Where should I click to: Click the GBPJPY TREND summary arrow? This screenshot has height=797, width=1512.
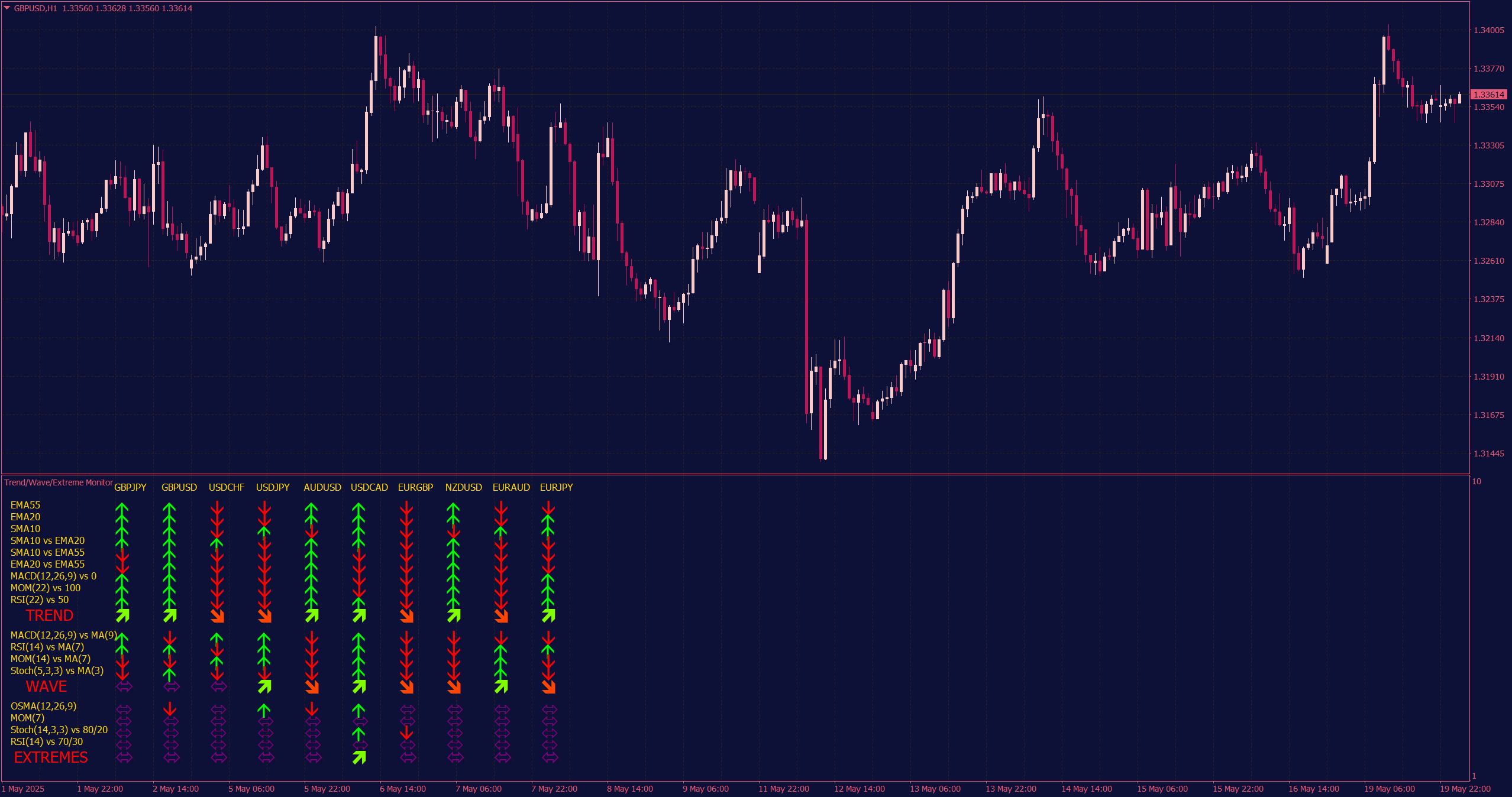(x=122, y=615)
